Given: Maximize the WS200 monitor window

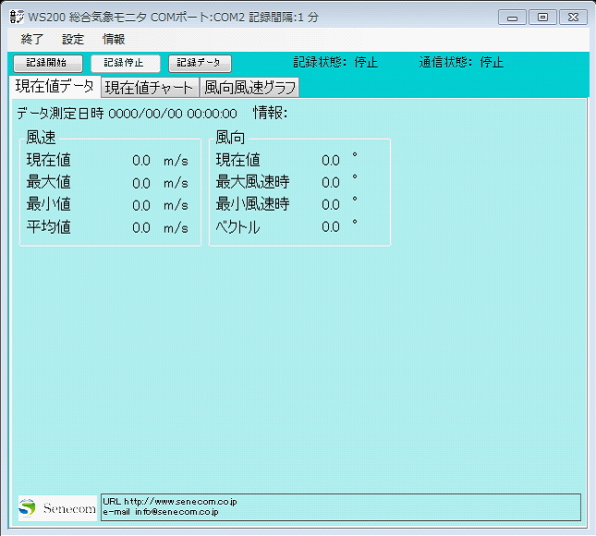Looking at the screenshot, I should point(542,17).
